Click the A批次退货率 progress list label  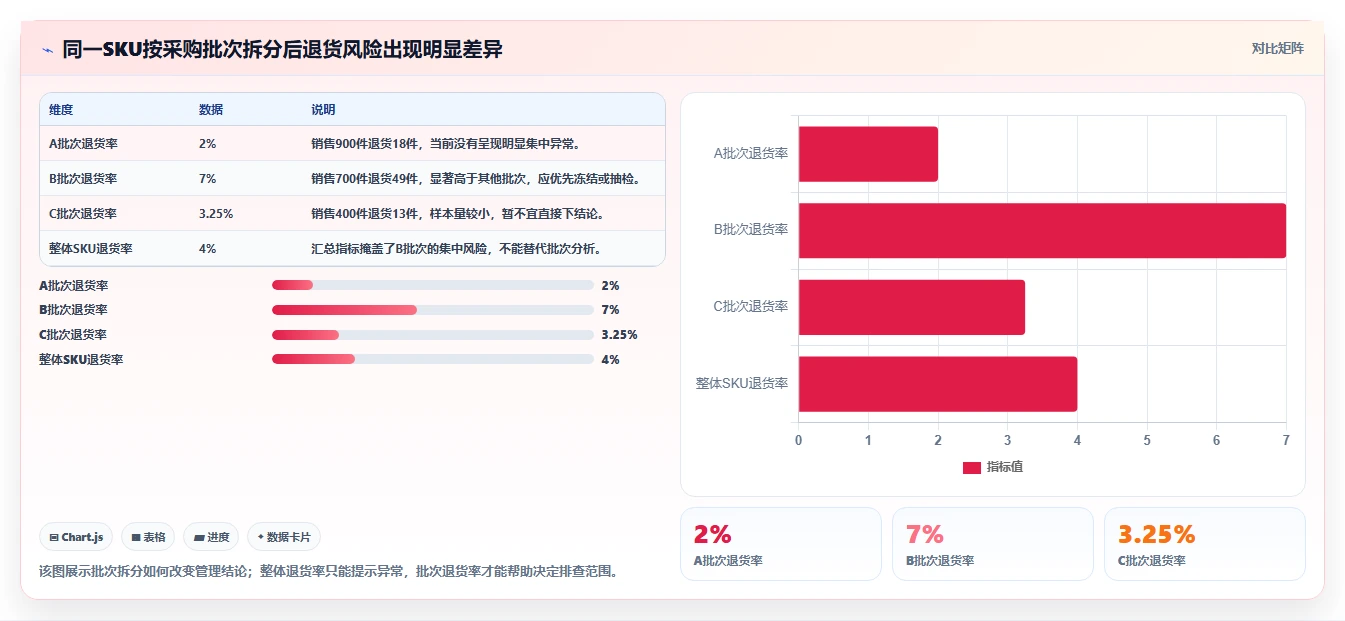tap(73, 285)
